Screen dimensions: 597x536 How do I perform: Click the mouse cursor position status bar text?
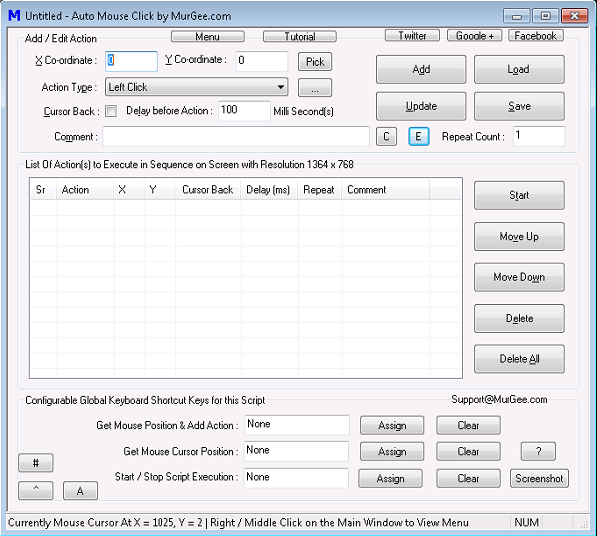coord(238,523)
